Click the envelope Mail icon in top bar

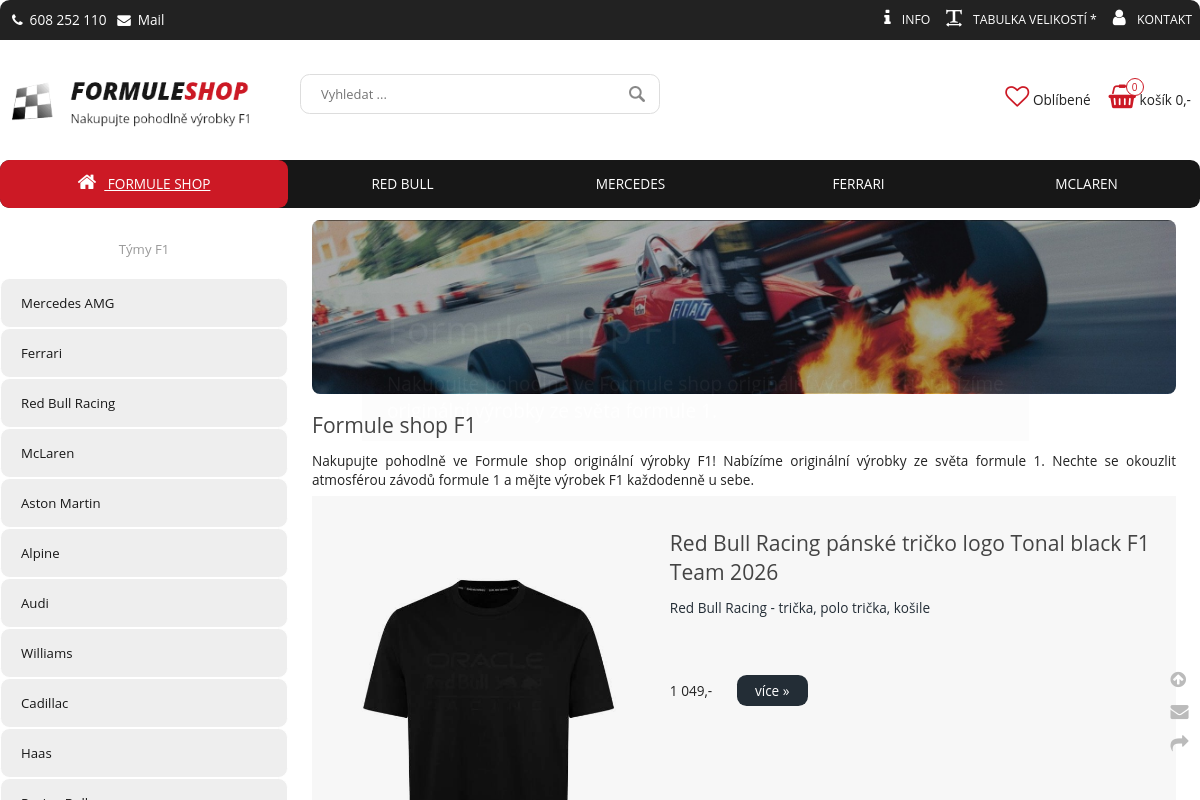(x=124, y=20)
